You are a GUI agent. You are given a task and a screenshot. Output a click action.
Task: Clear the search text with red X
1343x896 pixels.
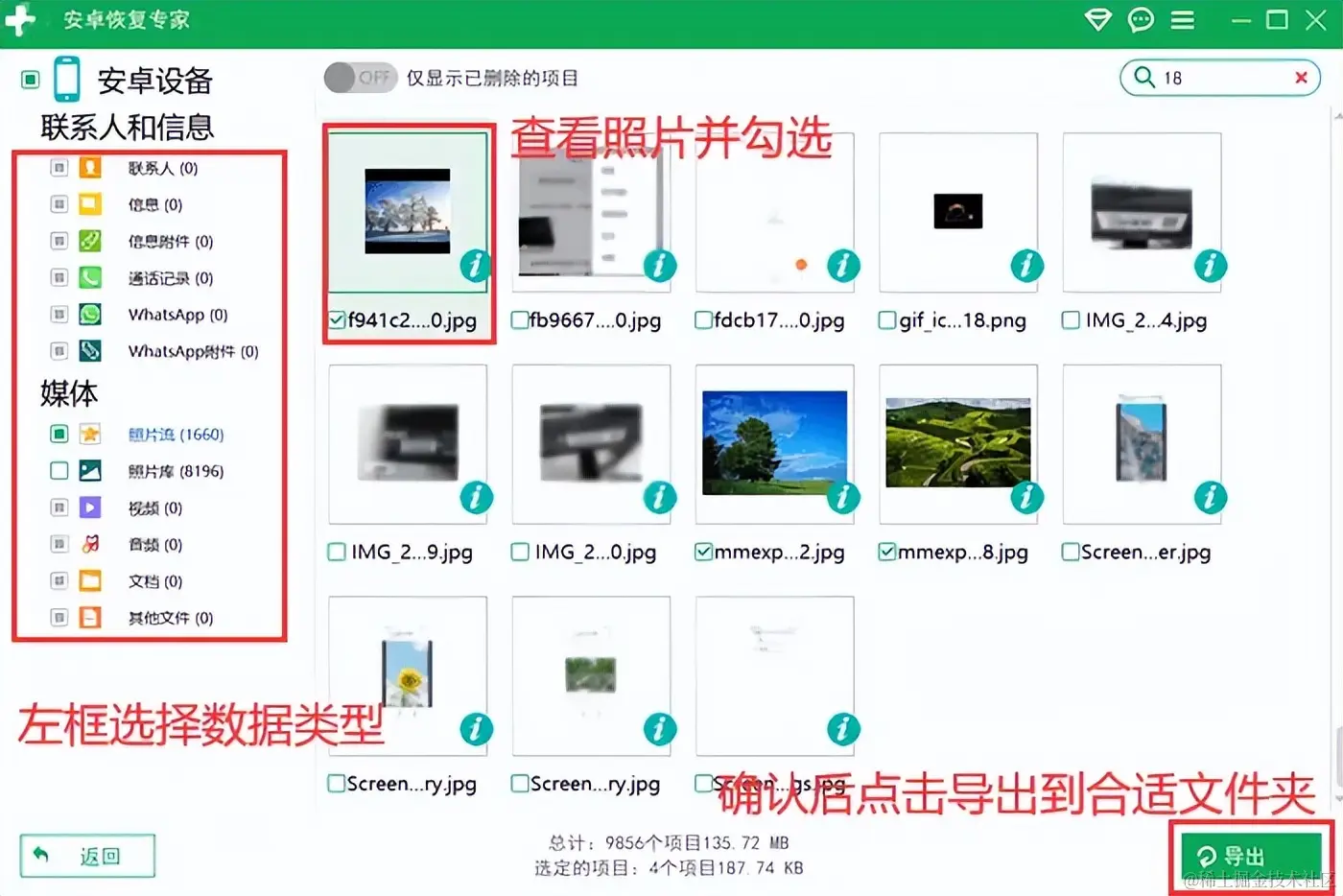click(x=1301, y=78)
